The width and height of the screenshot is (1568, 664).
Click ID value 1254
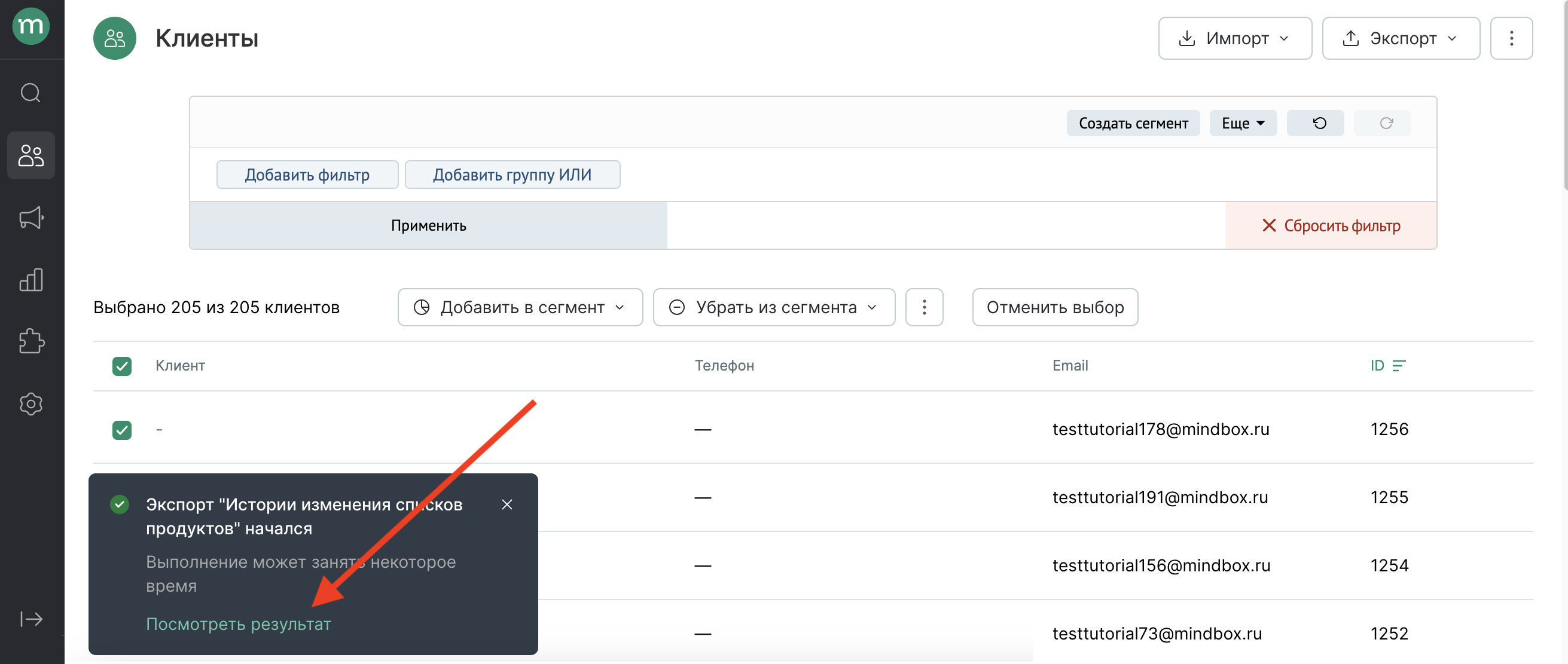[1389, 565]
